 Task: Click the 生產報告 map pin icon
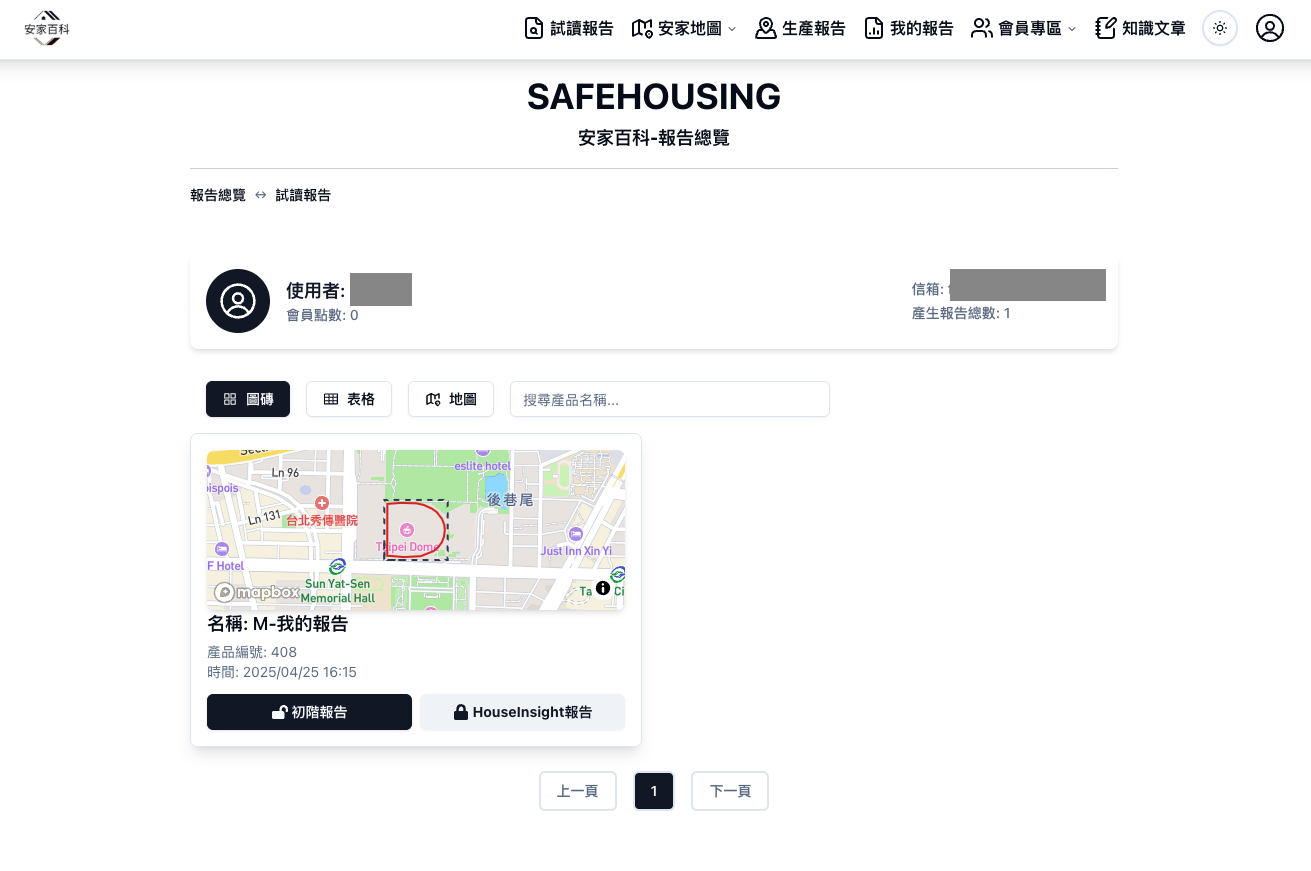[x=766, y=28]
